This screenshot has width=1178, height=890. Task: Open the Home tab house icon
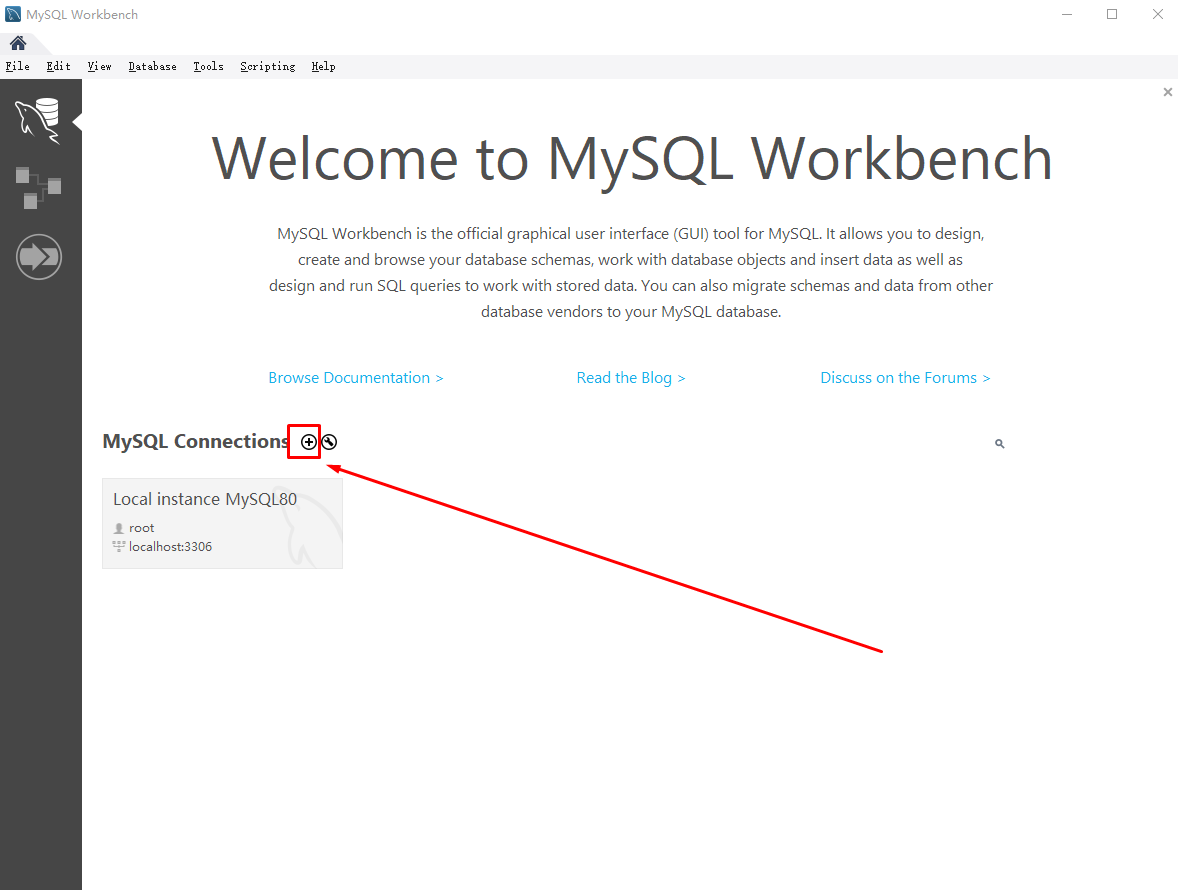pyautogui.click(x=18, y=43)
